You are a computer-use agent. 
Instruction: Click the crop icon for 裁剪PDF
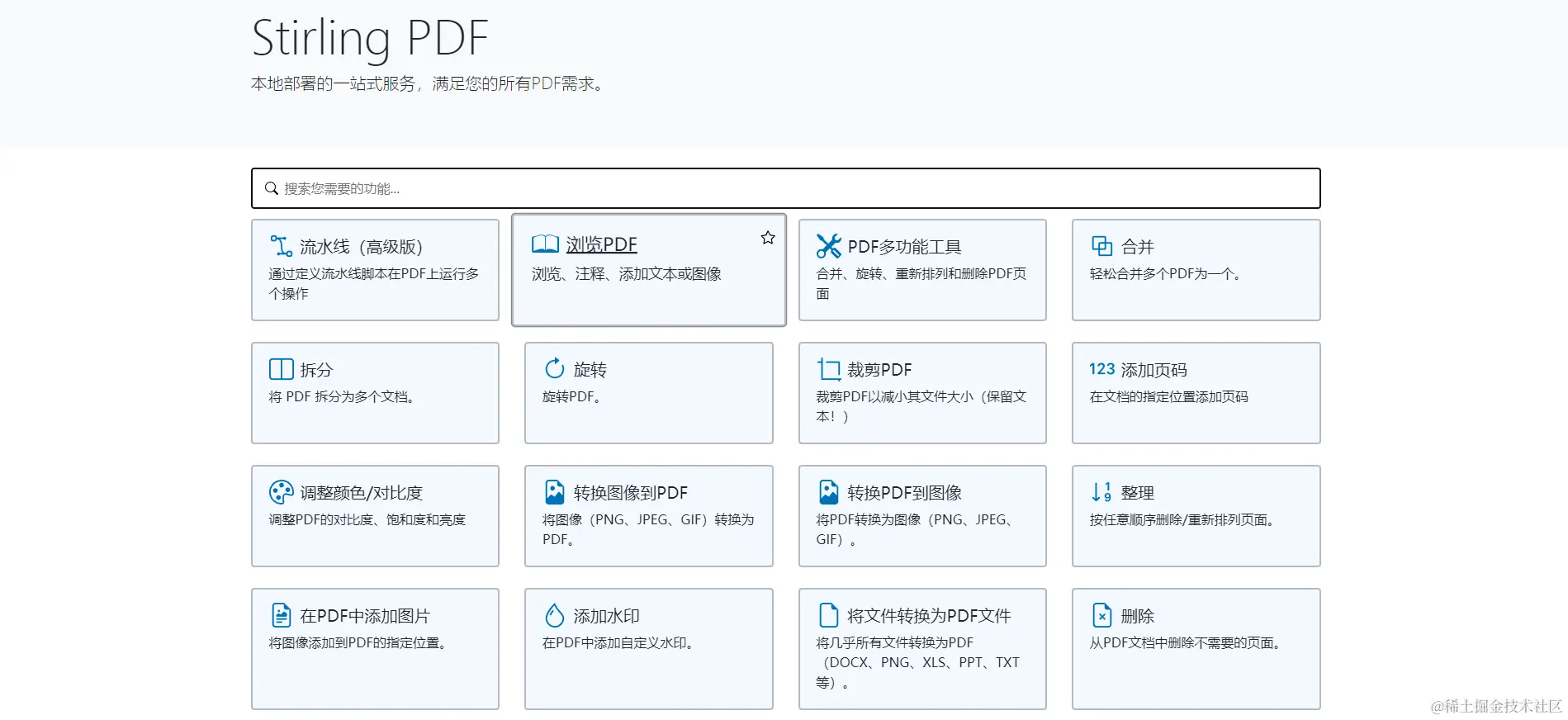[828, 369]
